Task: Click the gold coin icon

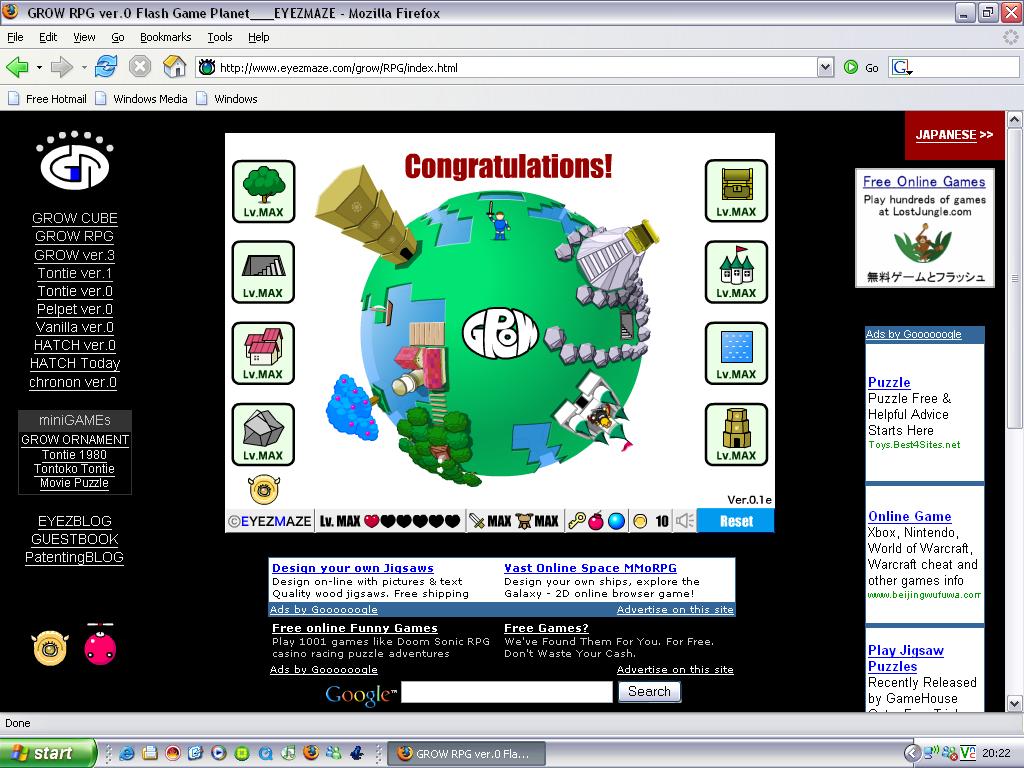Action: pos(641,521)
